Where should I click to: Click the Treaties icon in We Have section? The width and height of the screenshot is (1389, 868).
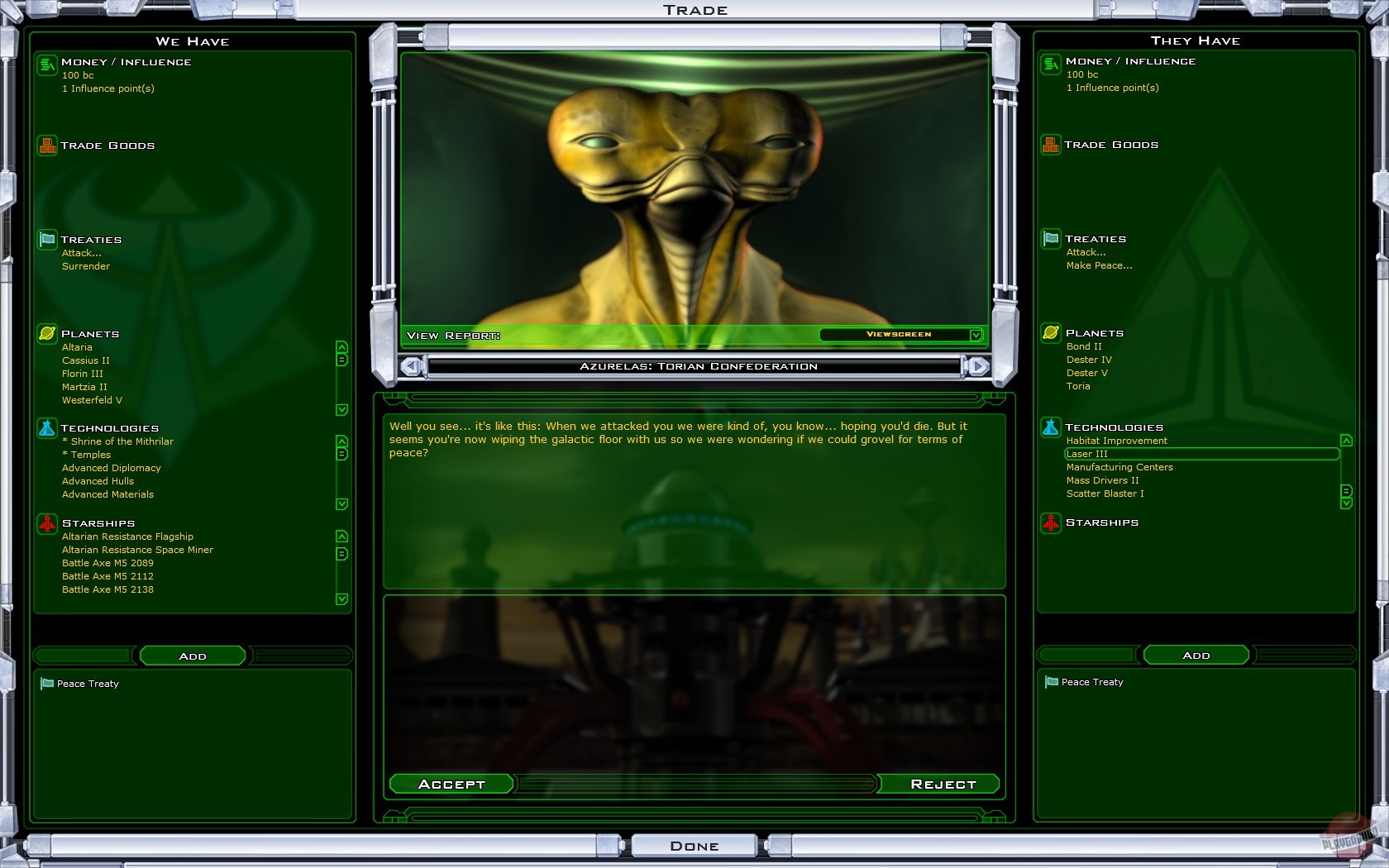tap(47, 241)
